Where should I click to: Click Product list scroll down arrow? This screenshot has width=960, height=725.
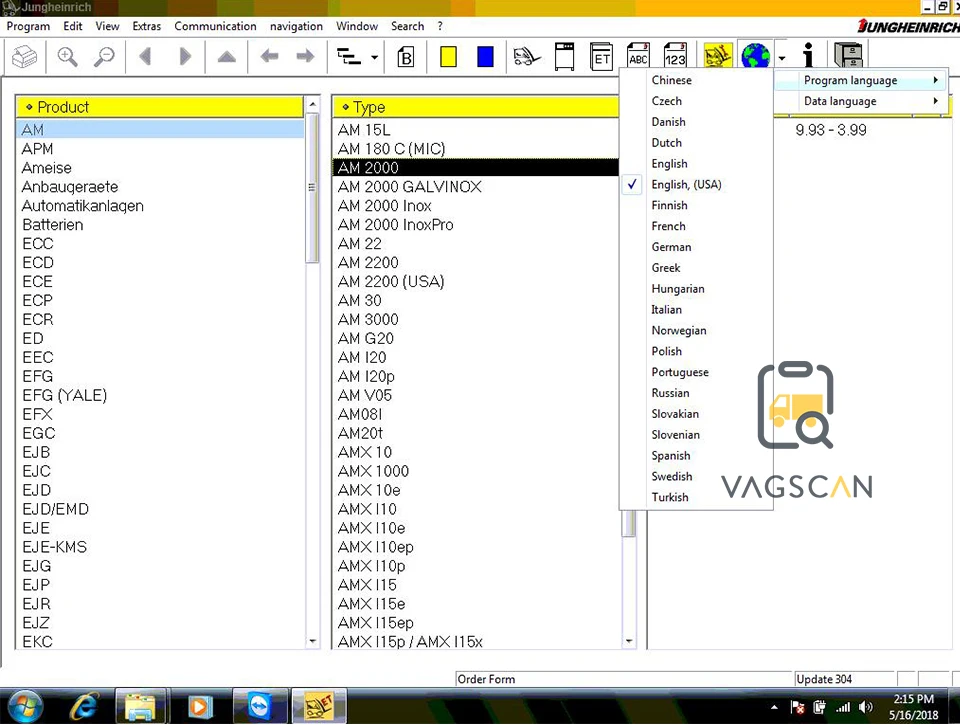(x=312, y=641)
